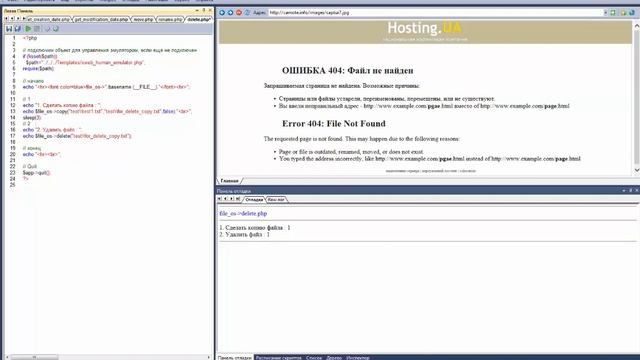
Task: Open the second debug panel tab
Action: click(276, 200)
